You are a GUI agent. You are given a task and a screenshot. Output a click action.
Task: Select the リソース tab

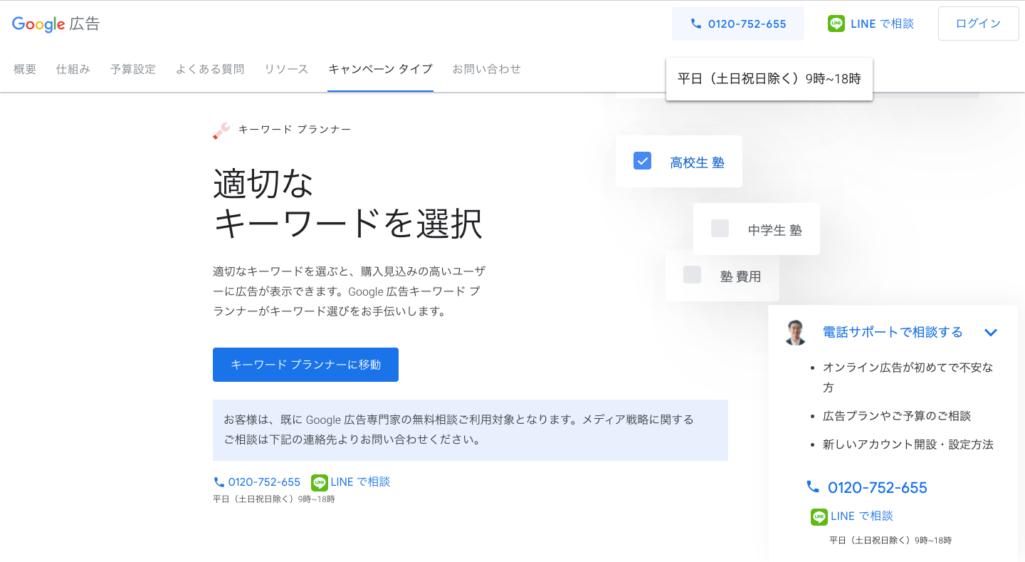click(x=286, y=69)
